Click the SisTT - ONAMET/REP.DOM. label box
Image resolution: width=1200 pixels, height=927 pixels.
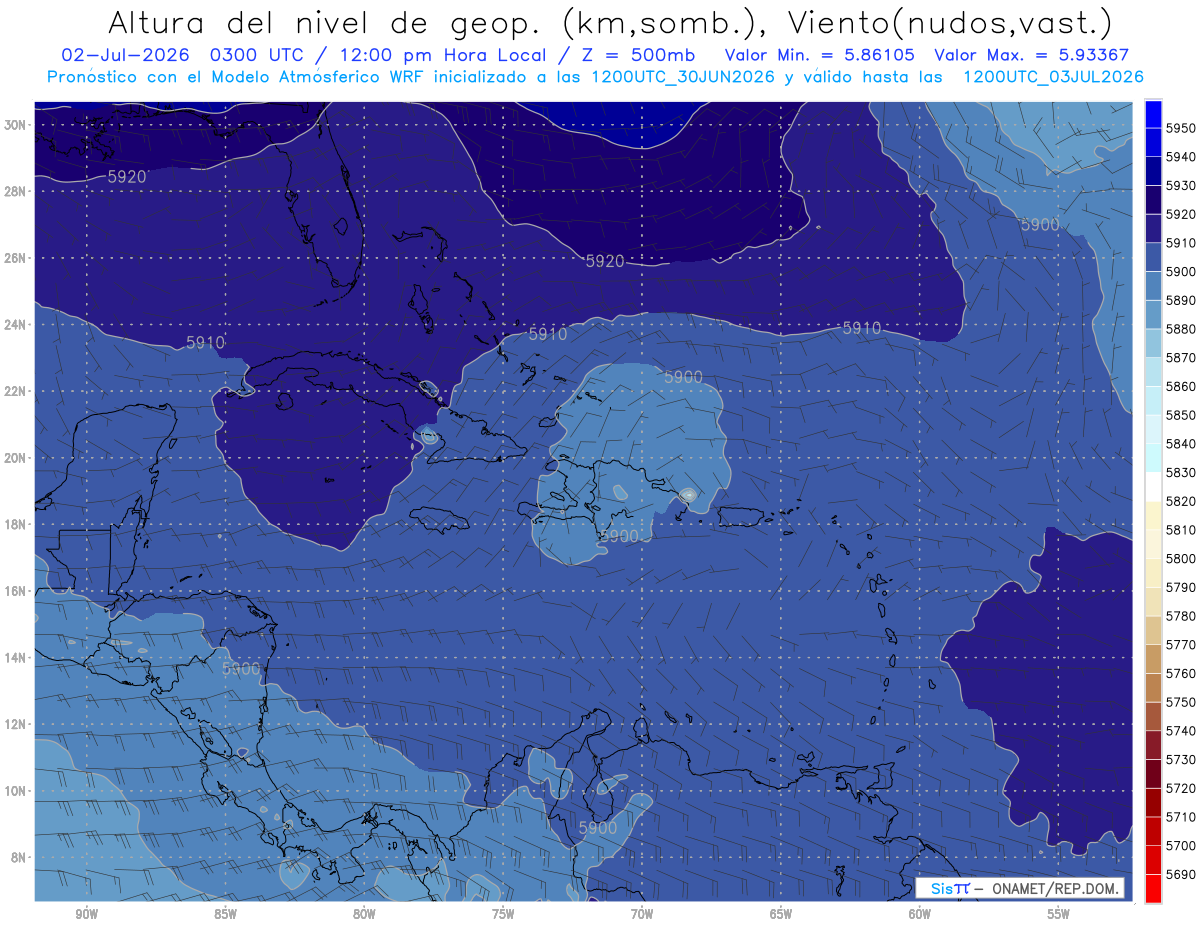(1020, 888)
